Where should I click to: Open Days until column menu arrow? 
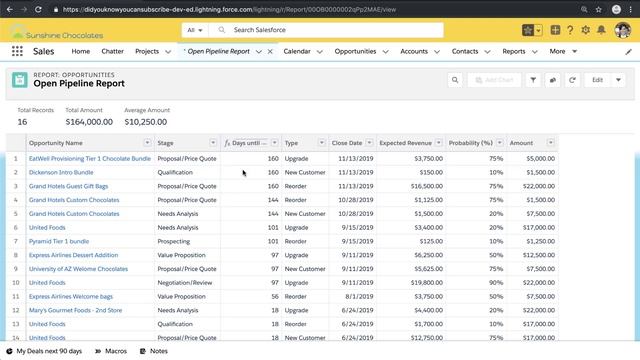pyautogui.click(x=274, y=142)
